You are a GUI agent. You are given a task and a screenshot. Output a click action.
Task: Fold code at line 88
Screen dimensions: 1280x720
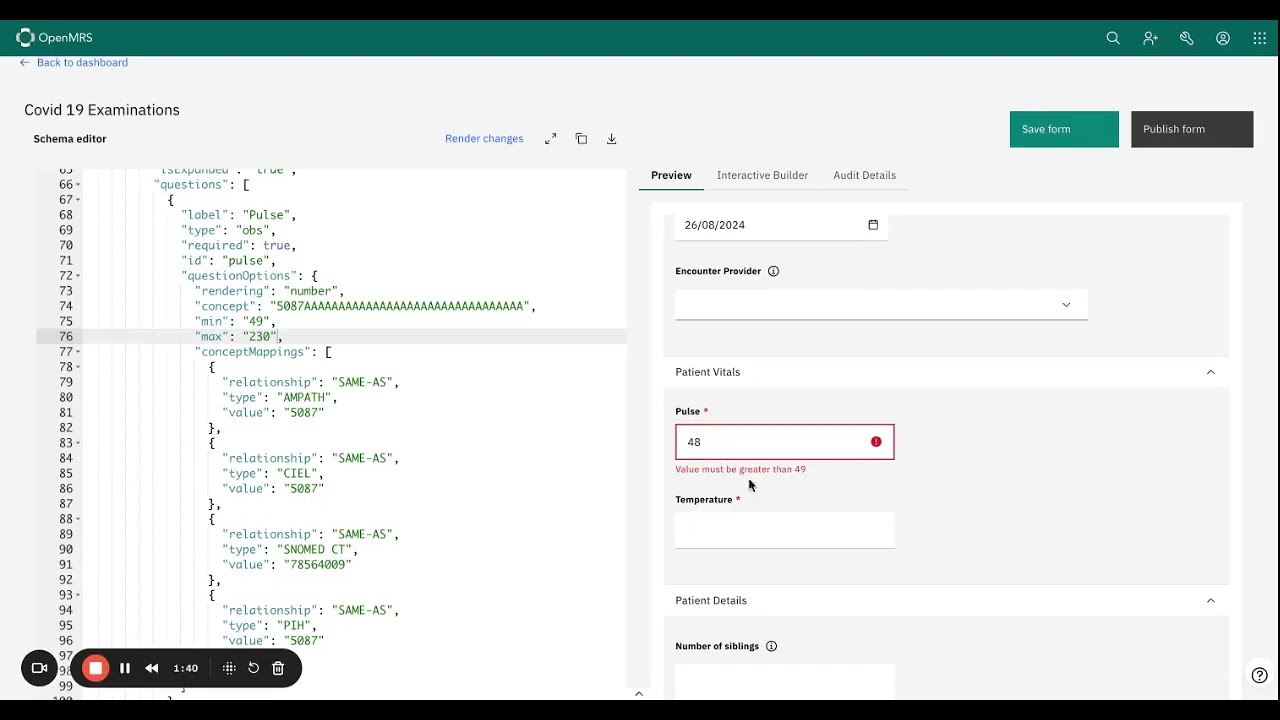point(78,519)
